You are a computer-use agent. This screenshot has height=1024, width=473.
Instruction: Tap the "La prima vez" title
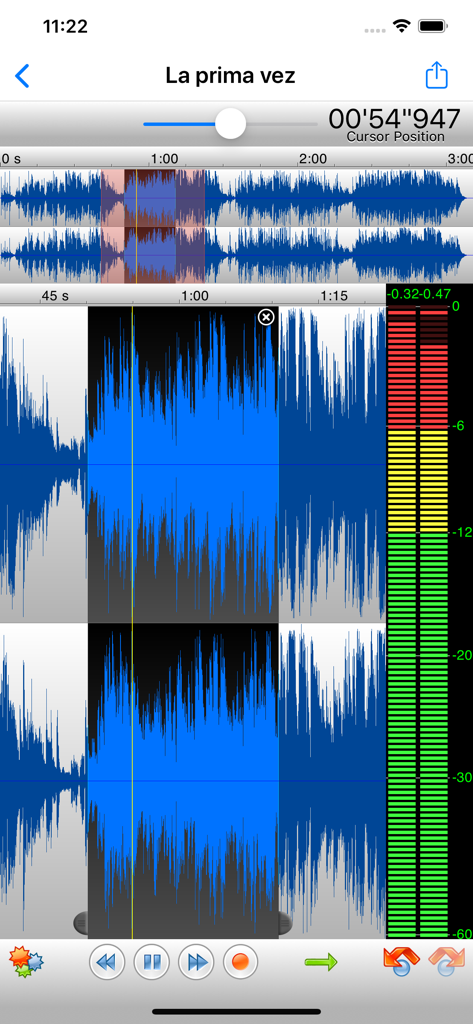click(x=230, y=76)
